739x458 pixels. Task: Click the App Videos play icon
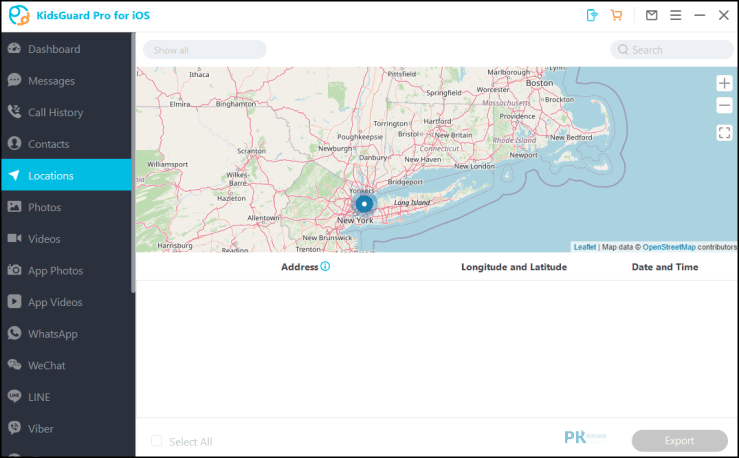pos(14,302)
